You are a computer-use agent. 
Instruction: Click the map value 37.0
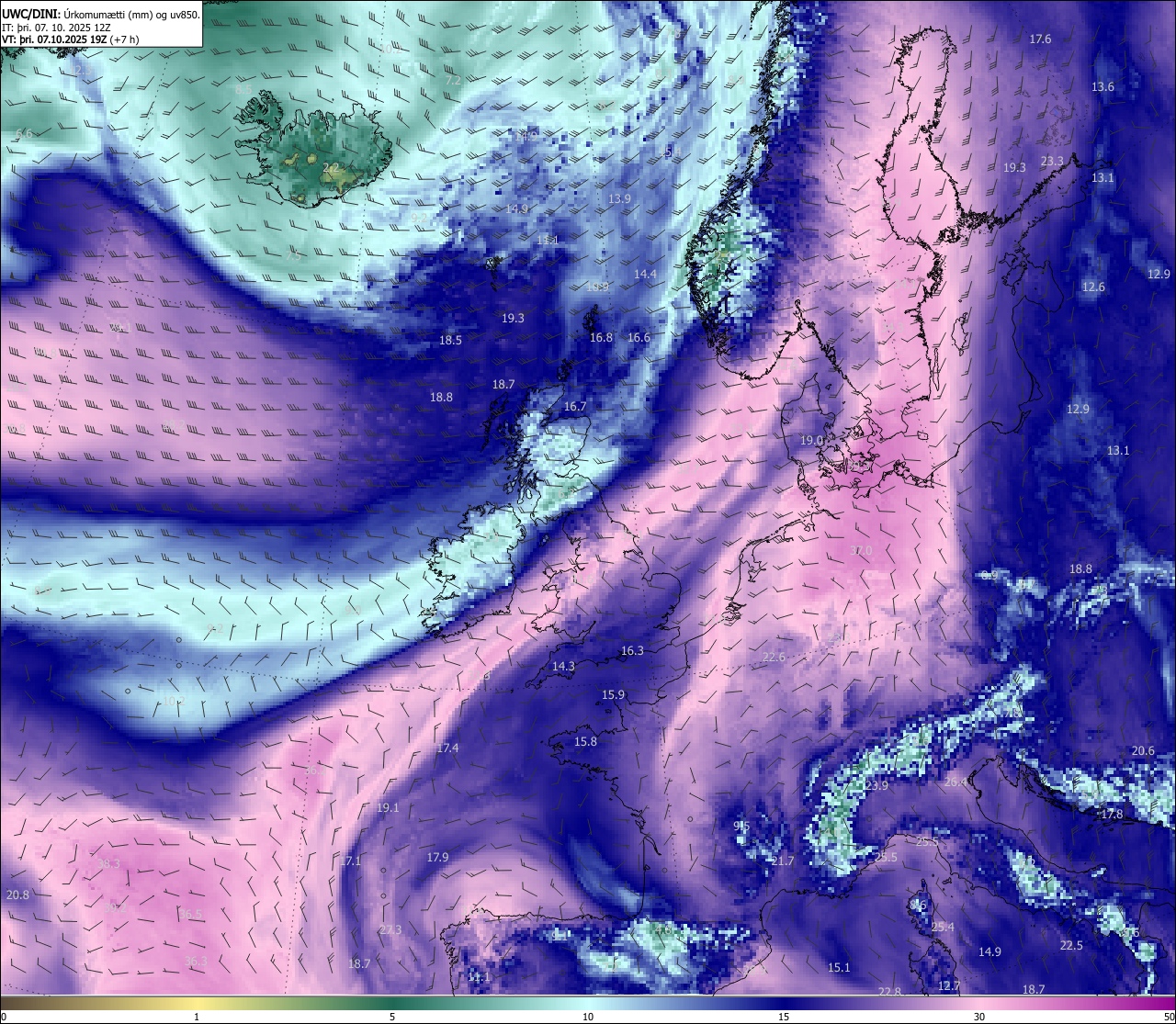[861, 551]
